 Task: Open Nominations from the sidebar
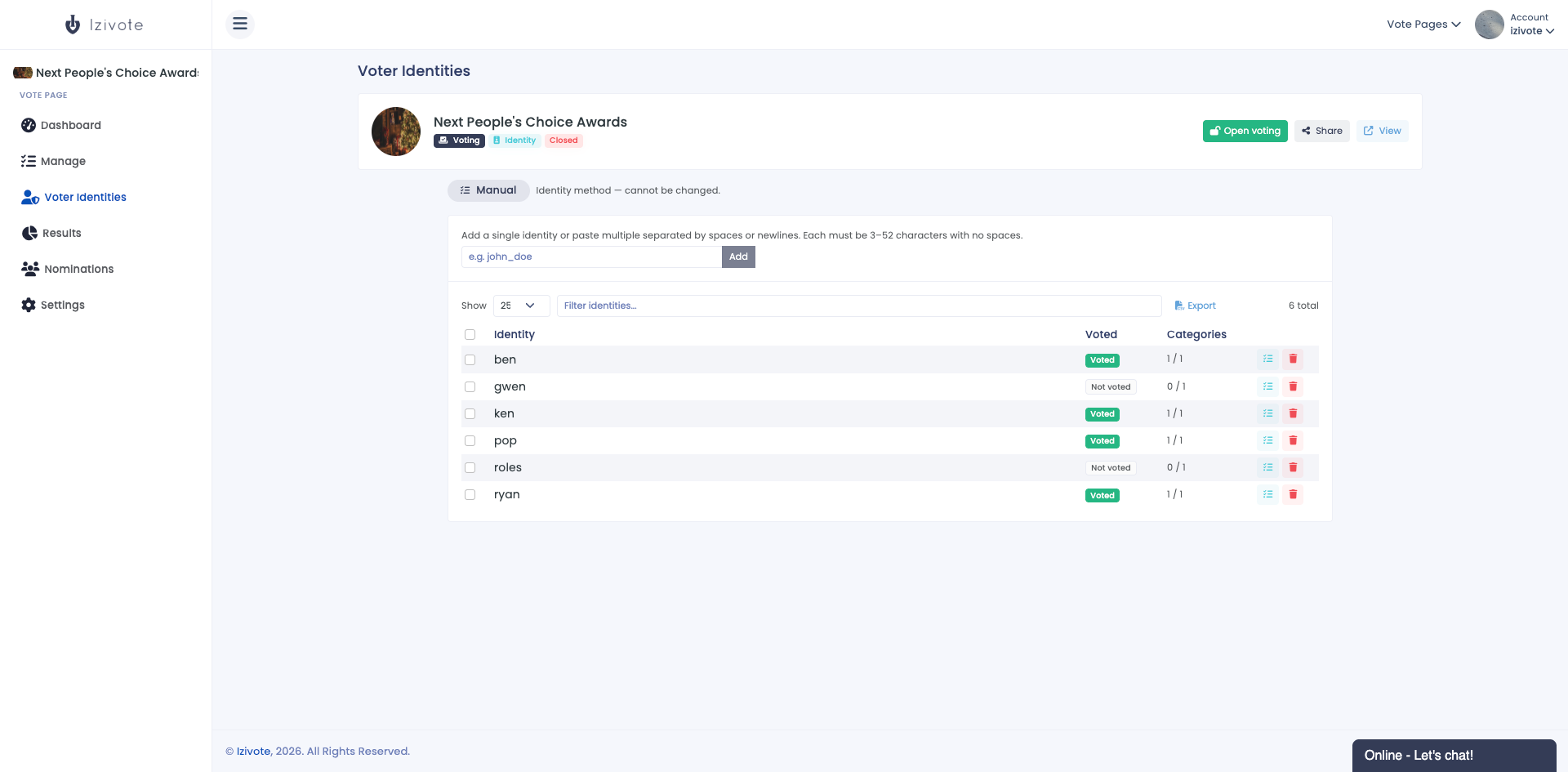[68, 269]
